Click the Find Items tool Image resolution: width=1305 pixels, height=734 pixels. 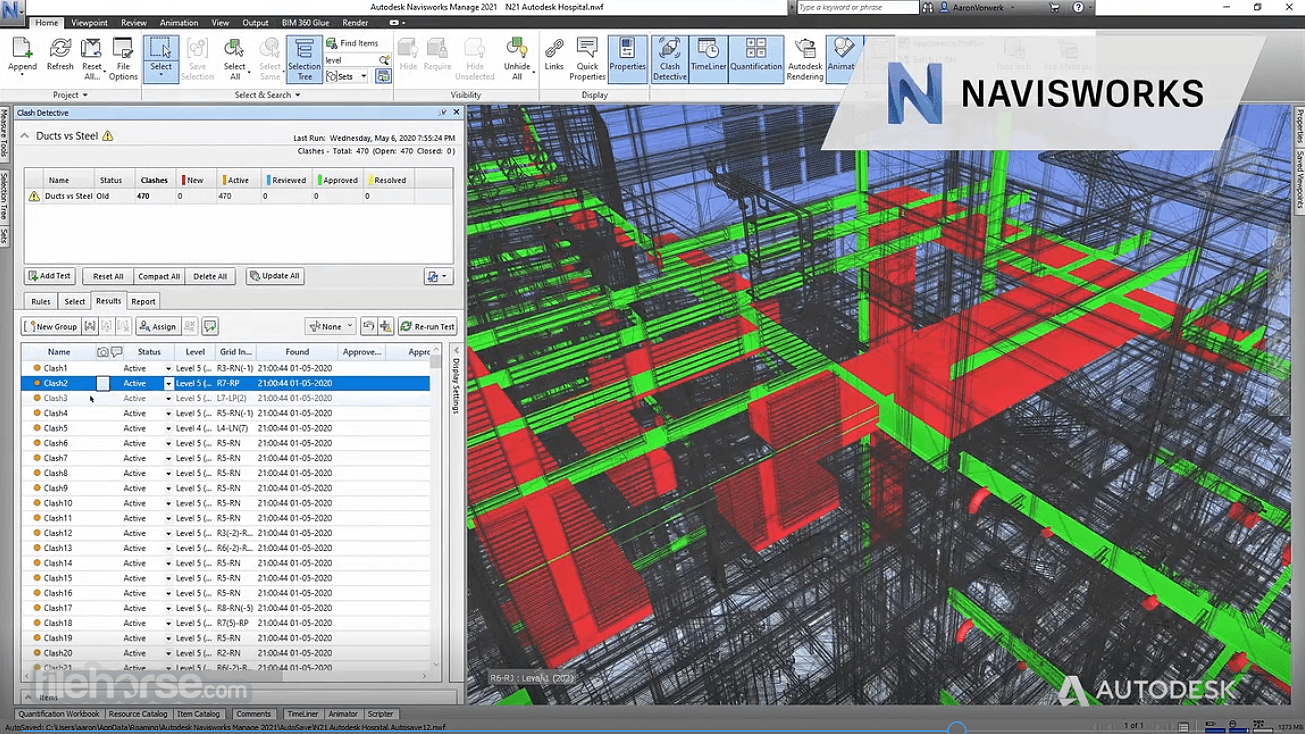(x=352, y=43)
